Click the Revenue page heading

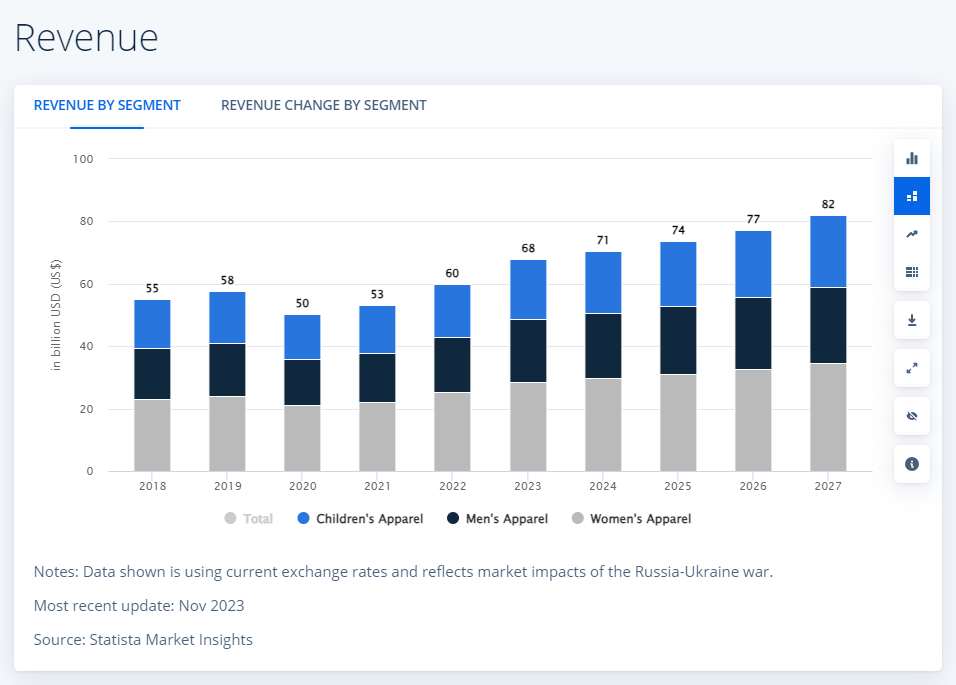pos(87,38)
